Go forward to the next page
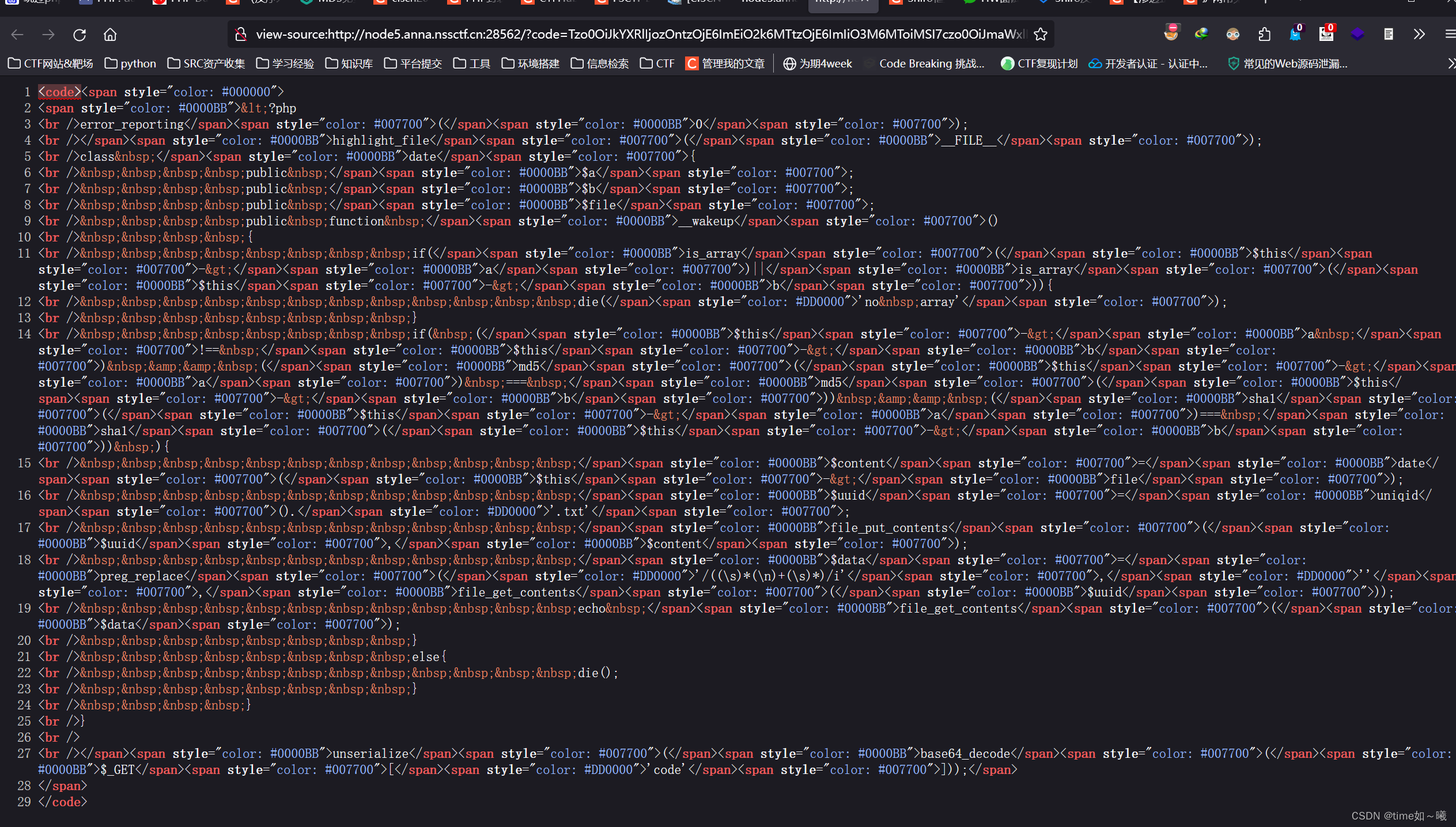The image size is (1456, 827). [48, 35]
